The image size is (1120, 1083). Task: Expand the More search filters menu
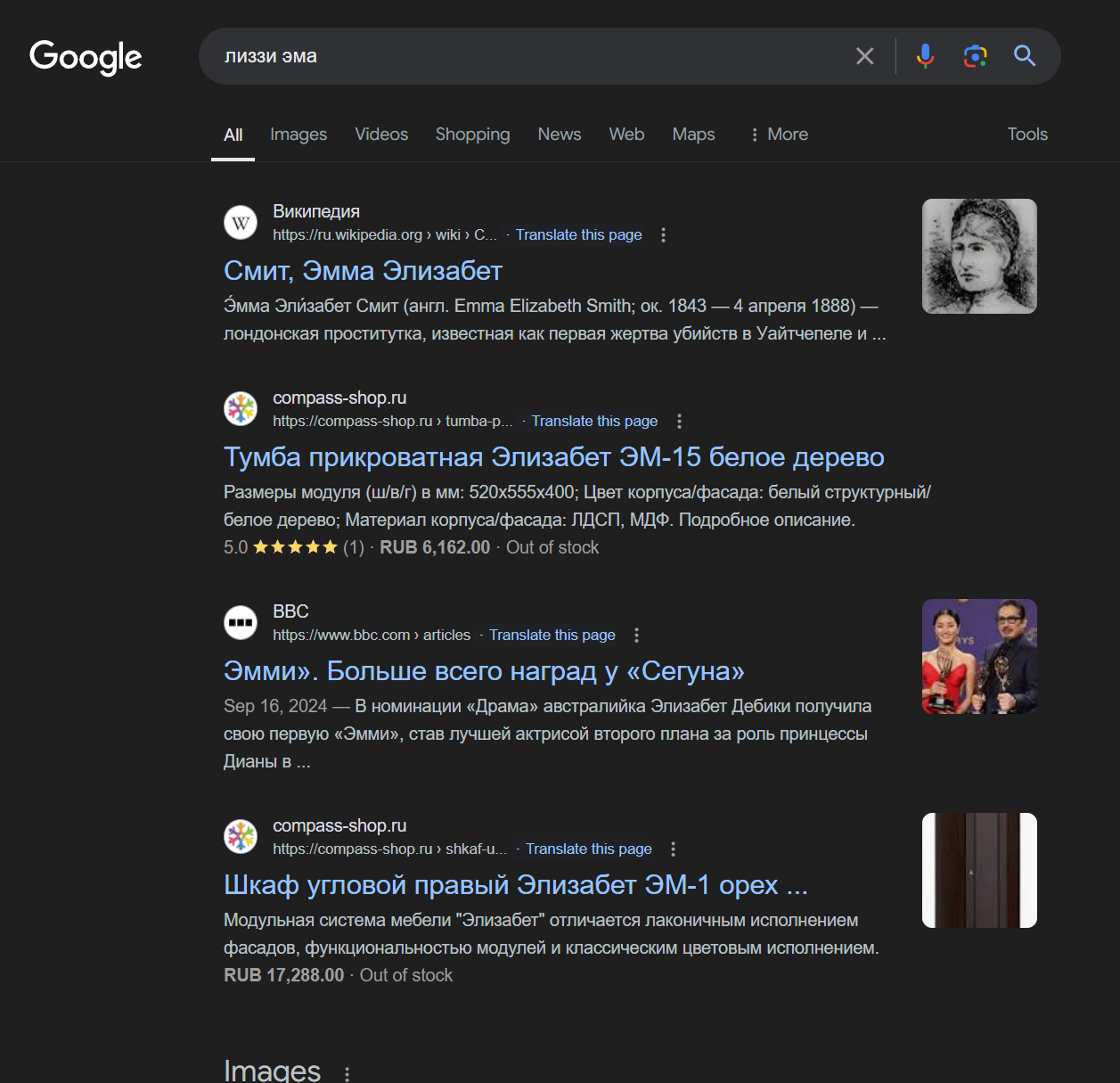tap(779, 135)
